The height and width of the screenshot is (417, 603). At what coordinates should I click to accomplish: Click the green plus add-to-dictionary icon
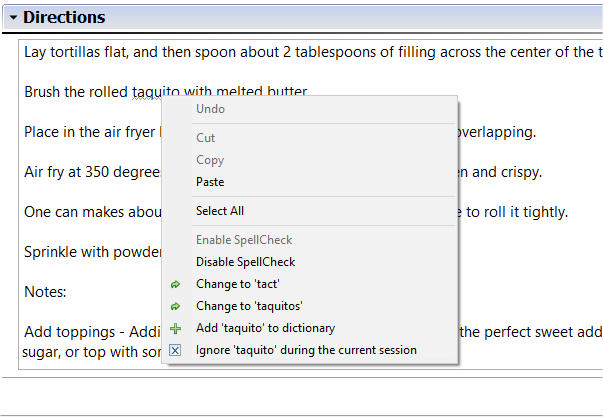(x=175, y=329)
